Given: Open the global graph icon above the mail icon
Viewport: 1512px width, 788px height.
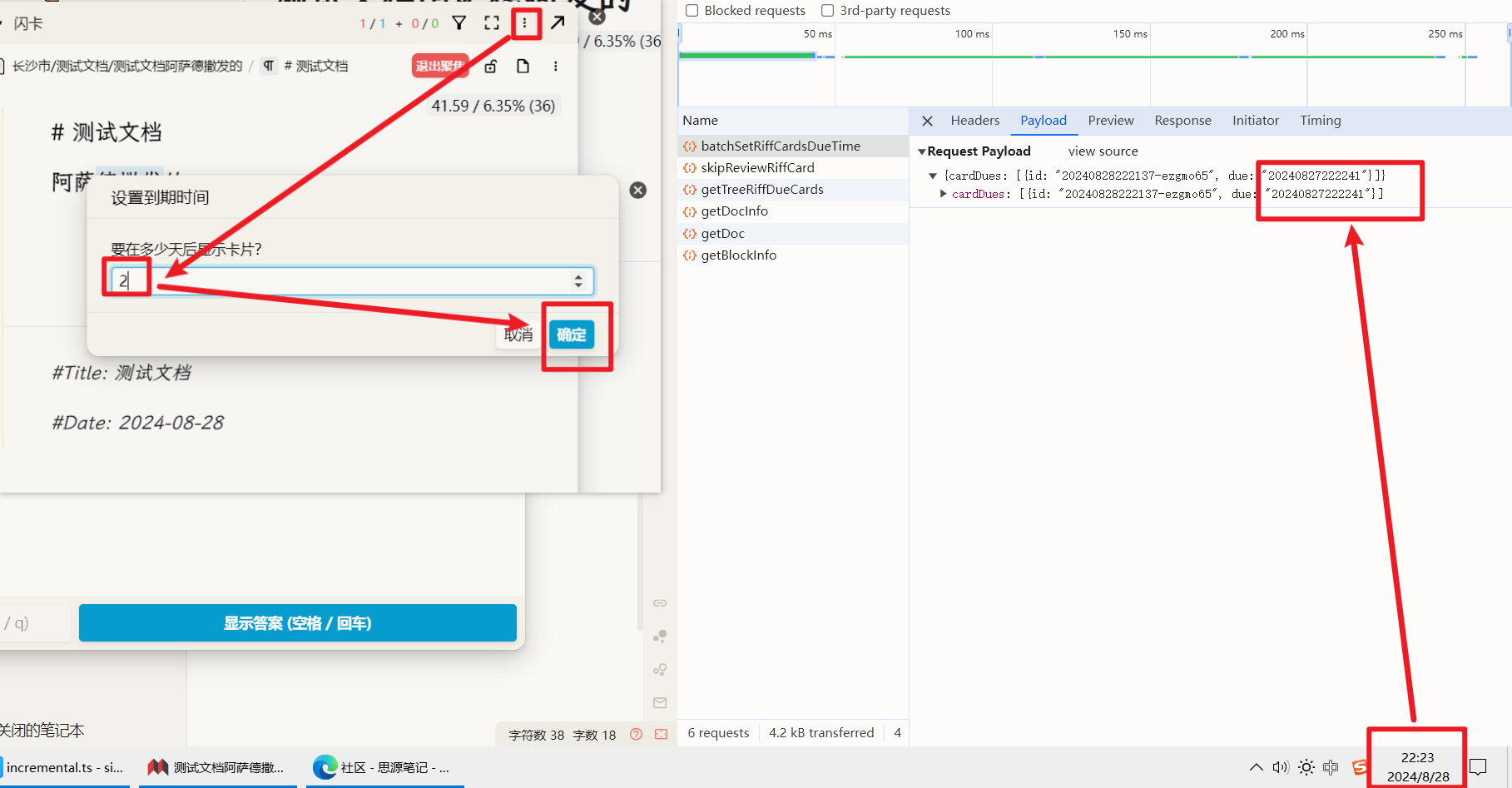Looking at the screenshot, I should (x=660, y=669).
